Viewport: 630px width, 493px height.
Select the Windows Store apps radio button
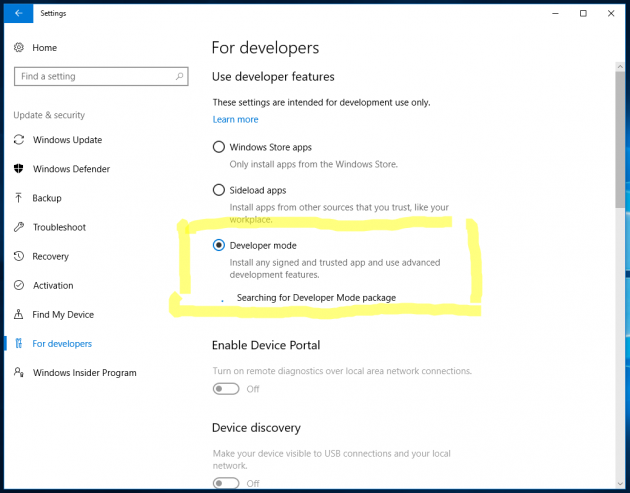[219, 147]
